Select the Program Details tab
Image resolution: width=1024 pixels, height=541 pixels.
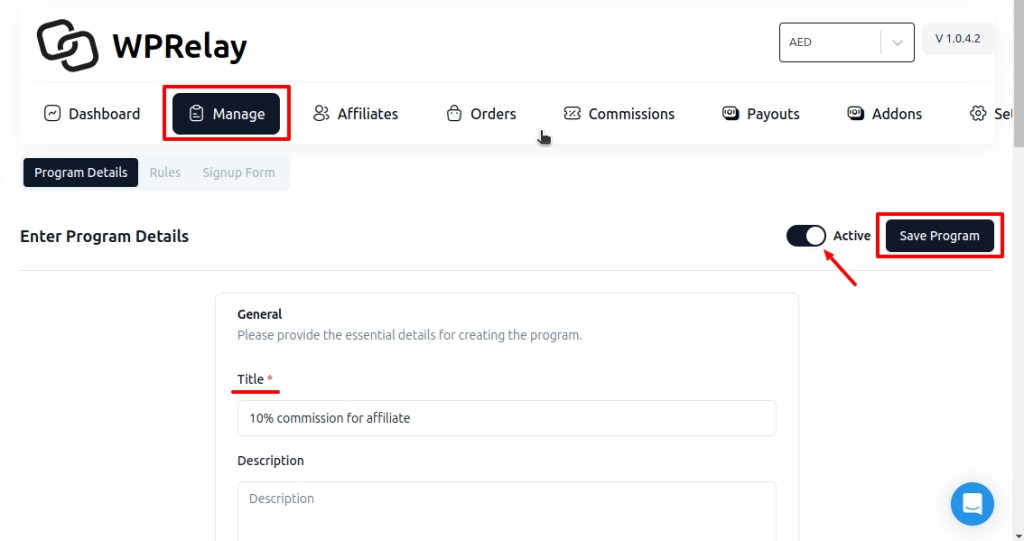[x=81, y=172]
